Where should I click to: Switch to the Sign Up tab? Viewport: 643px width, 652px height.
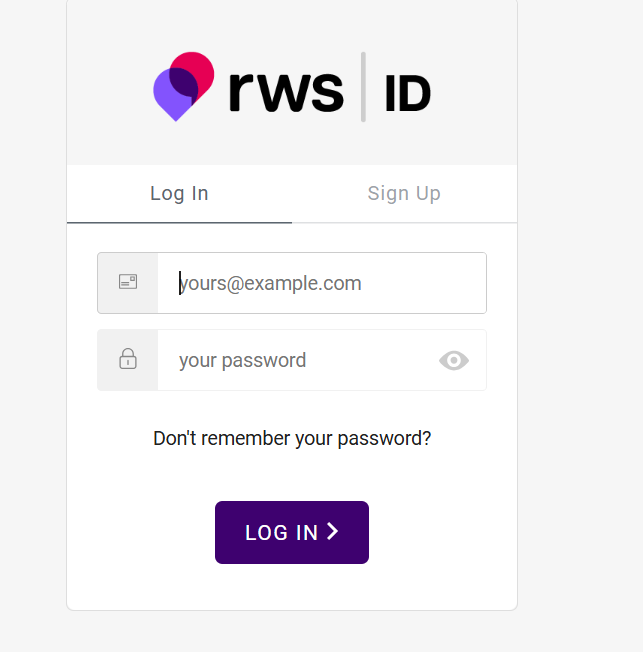[404, 194]
